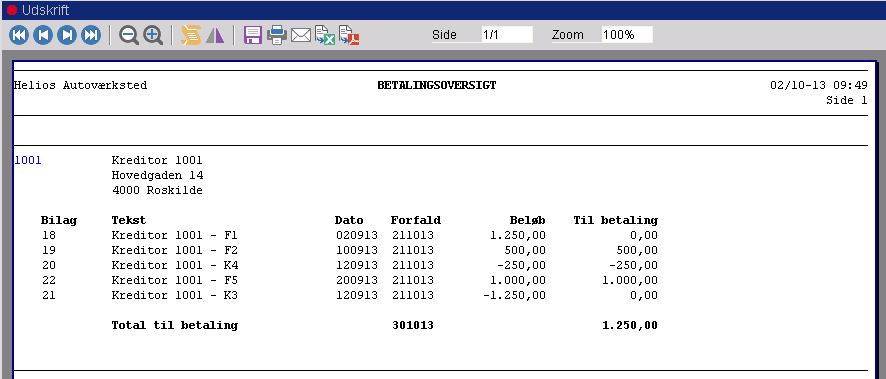This screenshot has width=886, height=379.
Task: Click the Side 1 page label
Action: click(x=846, y=101)
